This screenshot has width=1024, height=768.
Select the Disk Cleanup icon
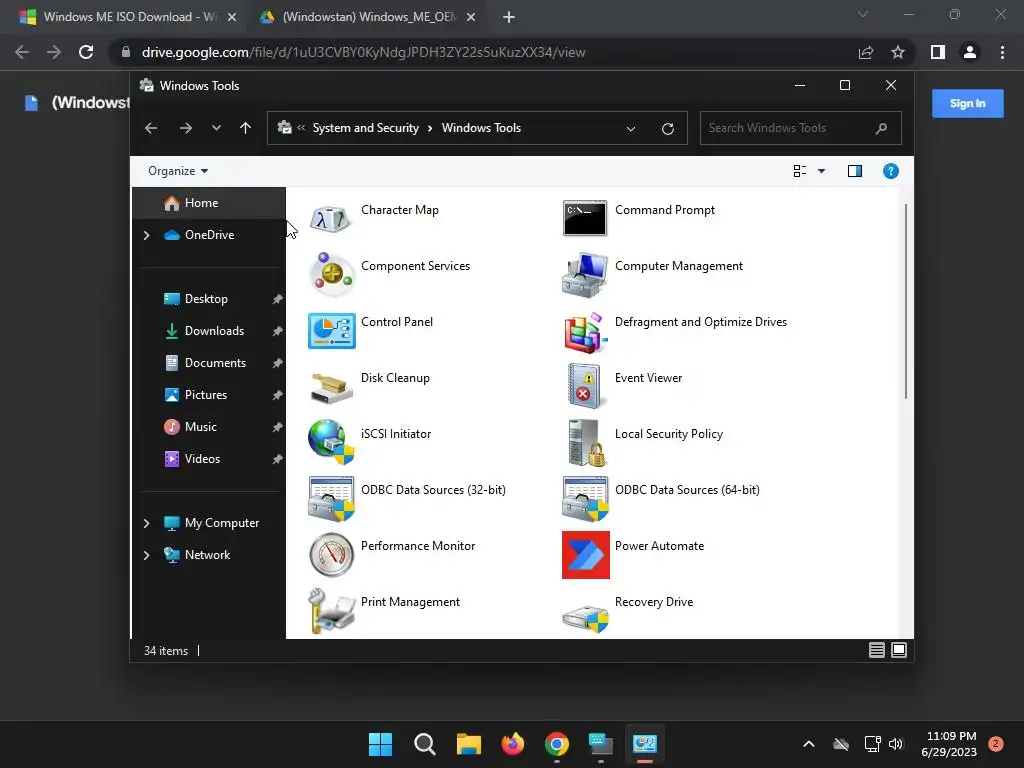[x=331, y=388]
